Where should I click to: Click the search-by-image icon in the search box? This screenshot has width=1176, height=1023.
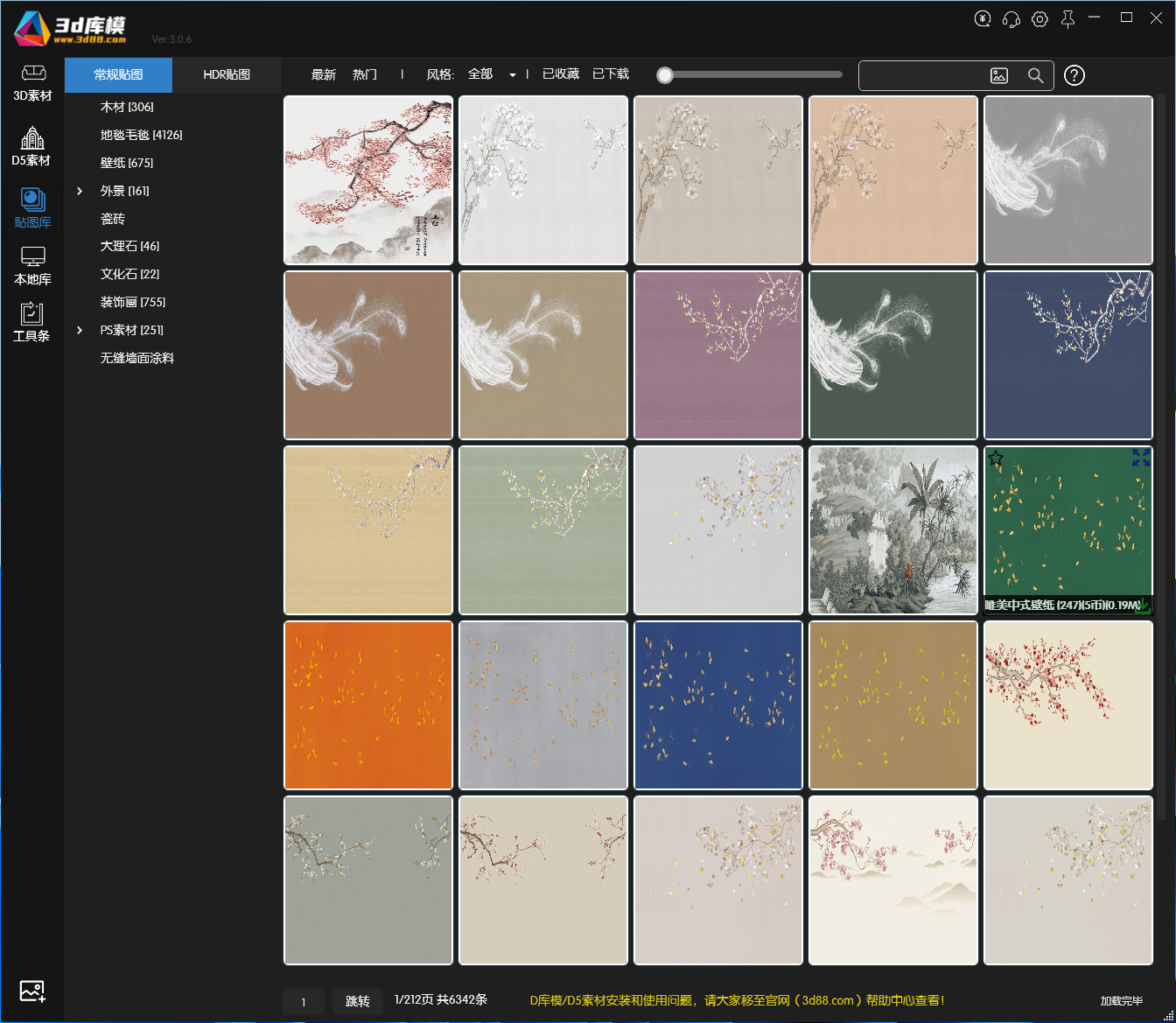pos(999,76)
